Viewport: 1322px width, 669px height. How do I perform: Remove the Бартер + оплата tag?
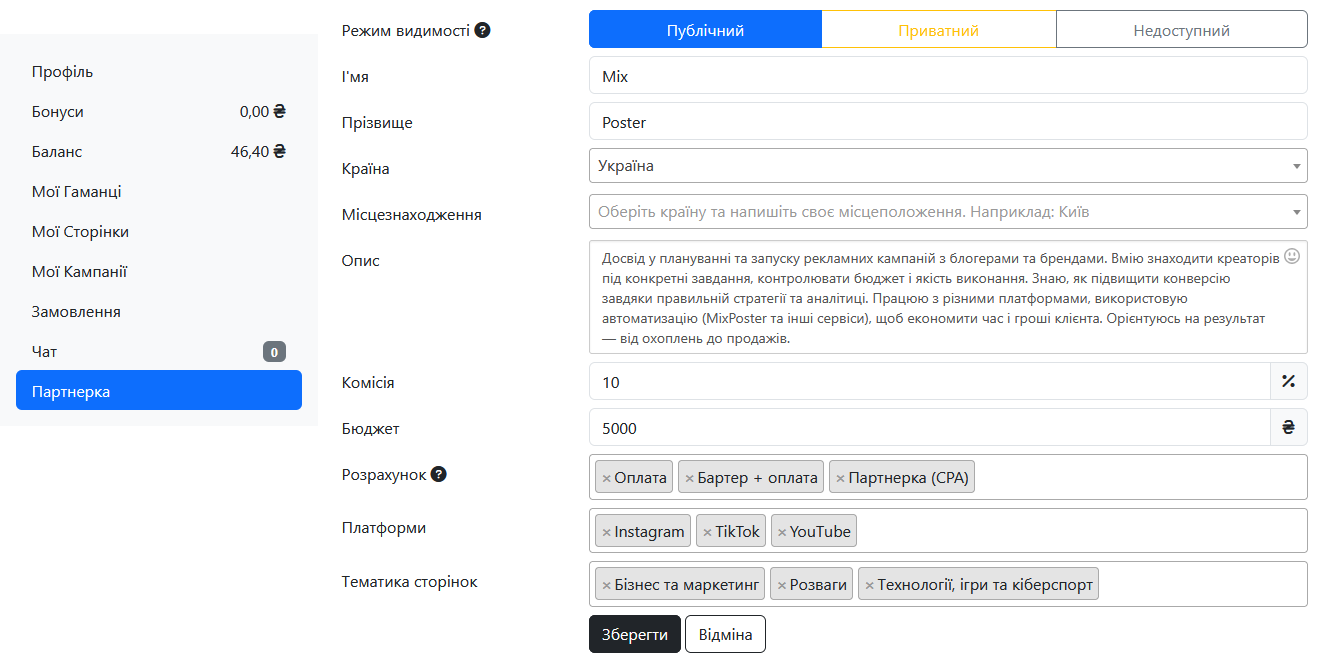tap(689, 479)
